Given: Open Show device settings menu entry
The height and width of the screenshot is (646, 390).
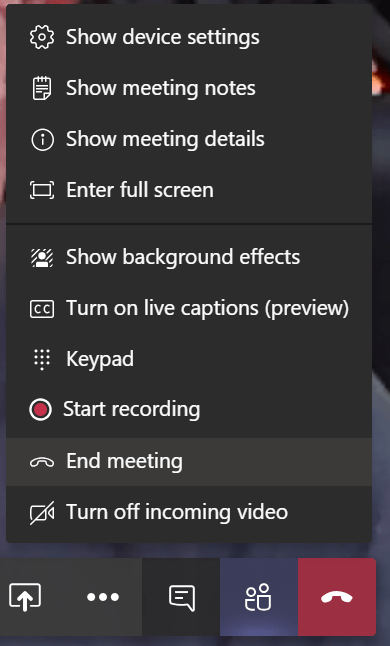Looking at the screenshot, I should (189, 37).
